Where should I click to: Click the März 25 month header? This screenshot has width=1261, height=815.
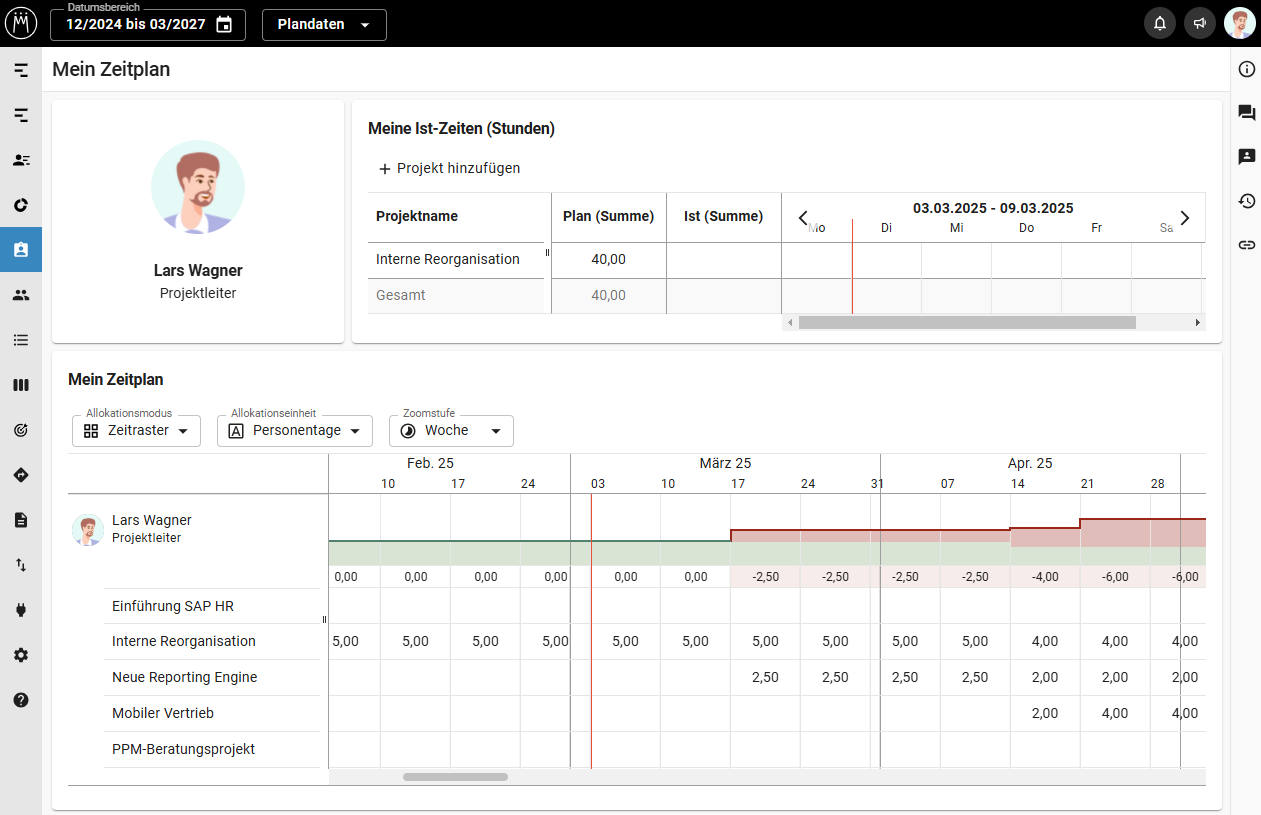[725, 464]
